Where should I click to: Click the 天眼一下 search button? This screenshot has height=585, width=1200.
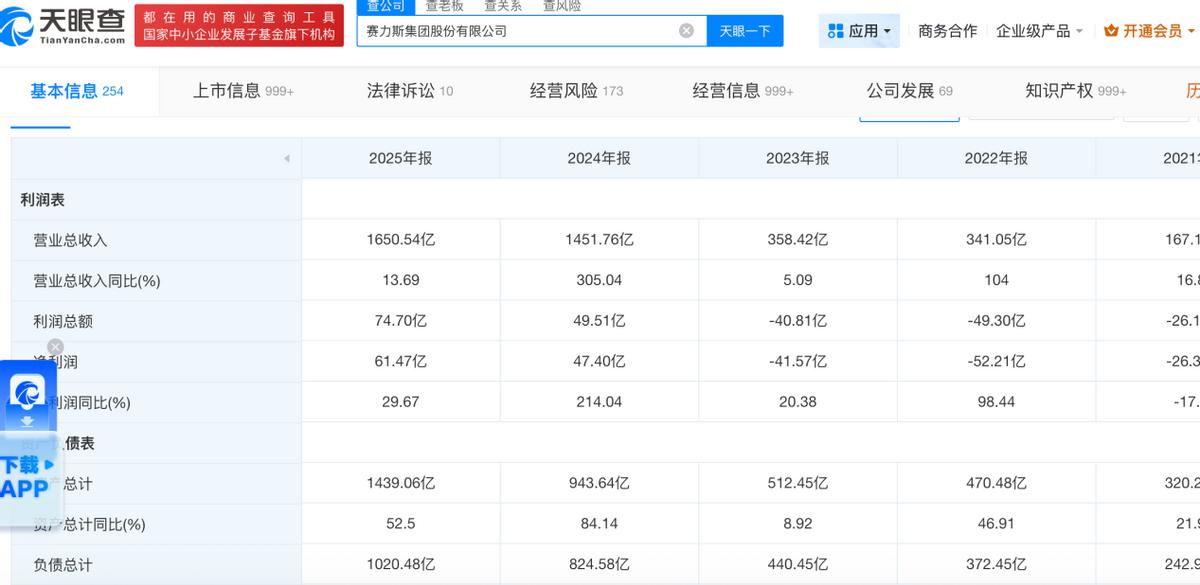[745, 31]
